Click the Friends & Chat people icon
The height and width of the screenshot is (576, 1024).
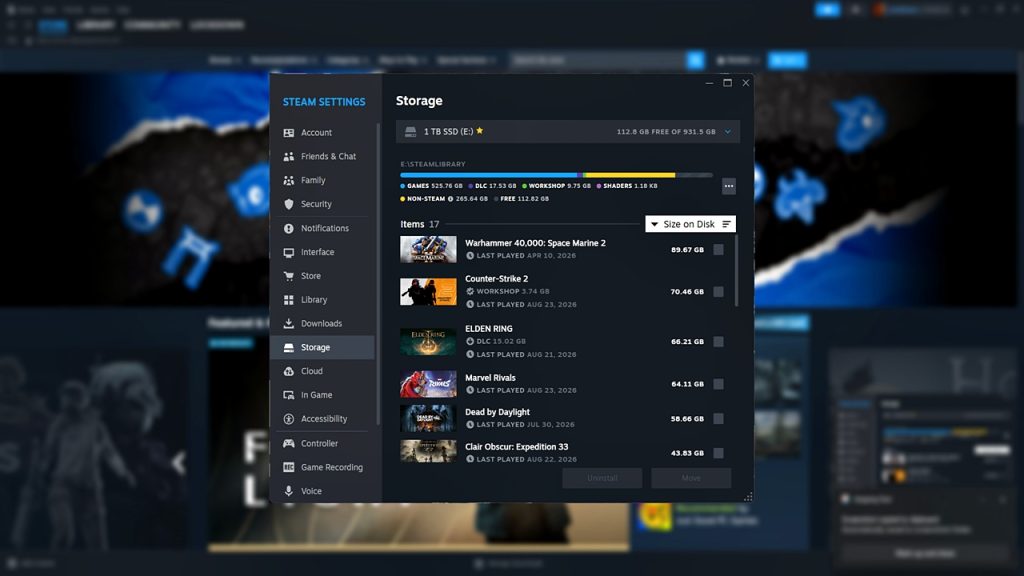[289, 157]
